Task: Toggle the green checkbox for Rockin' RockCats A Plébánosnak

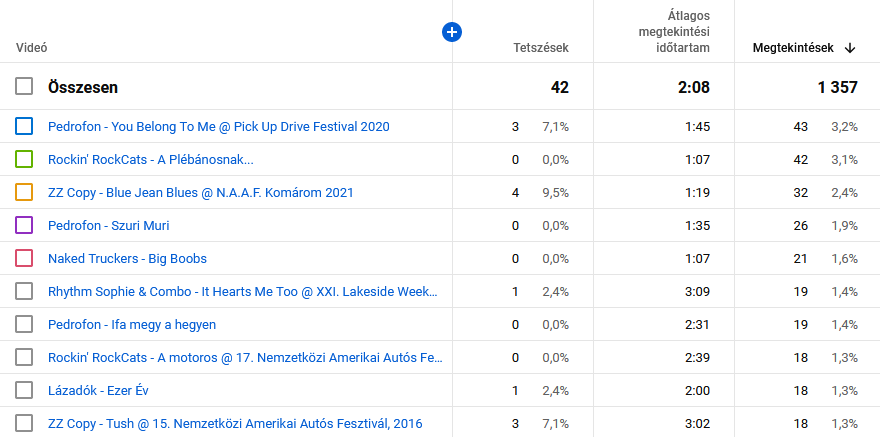Action: [24, 160]
